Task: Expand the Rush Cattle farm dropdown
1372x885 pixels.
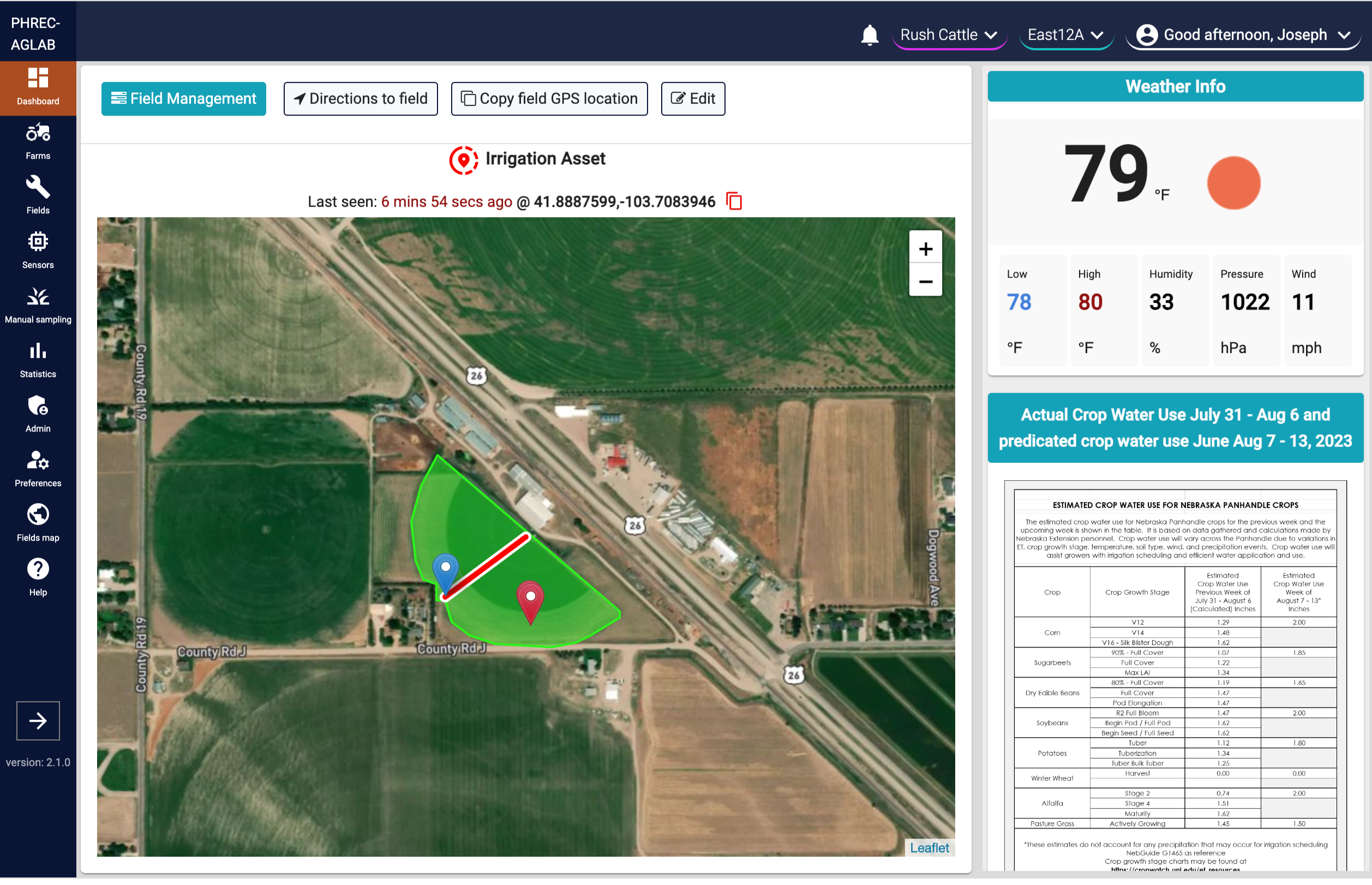Action: (x=948, y=35)
